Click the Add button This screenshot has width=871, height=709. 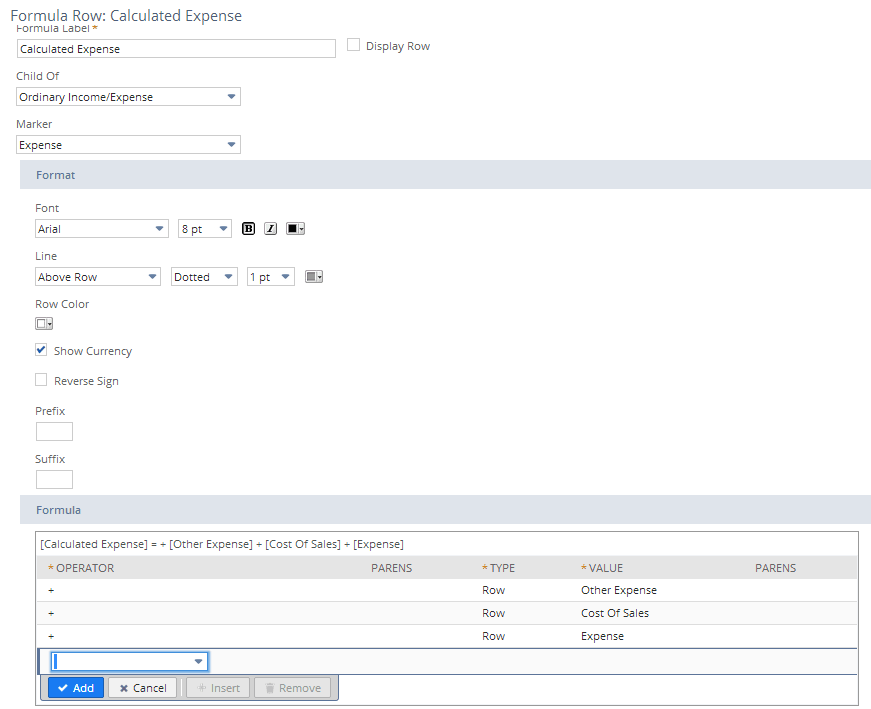(x=76, y=688)
